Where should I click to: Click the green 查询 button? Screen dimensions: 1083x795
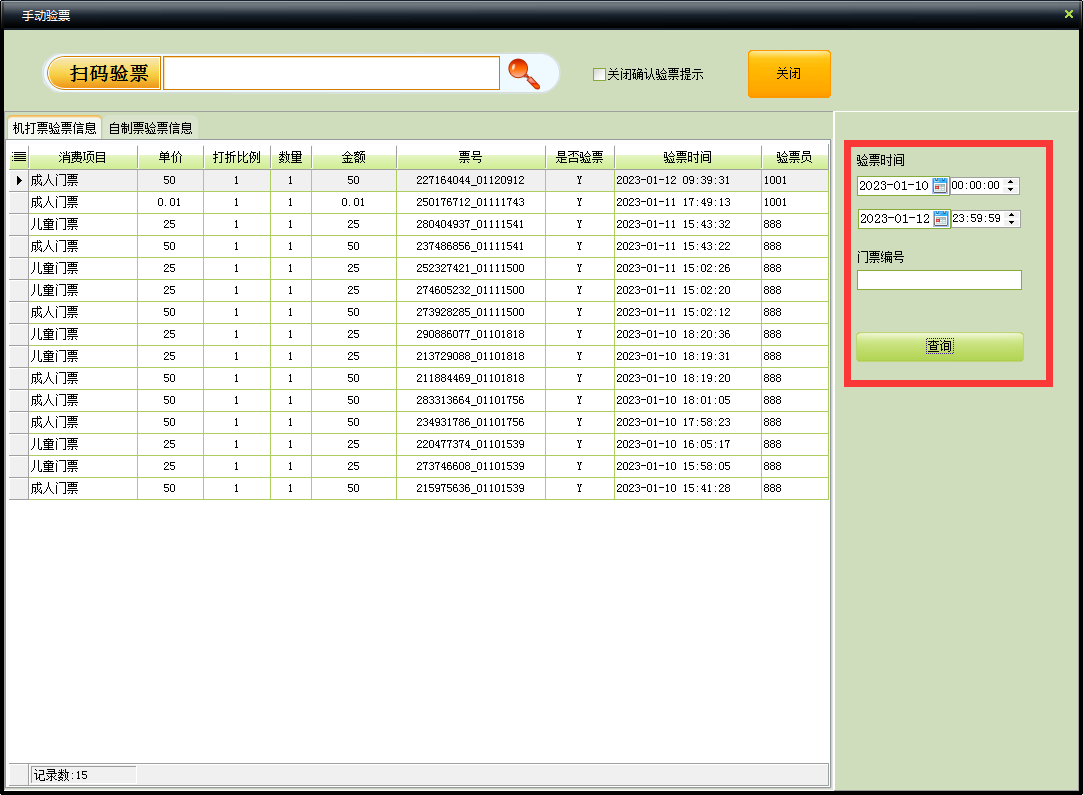click(939, 347)
